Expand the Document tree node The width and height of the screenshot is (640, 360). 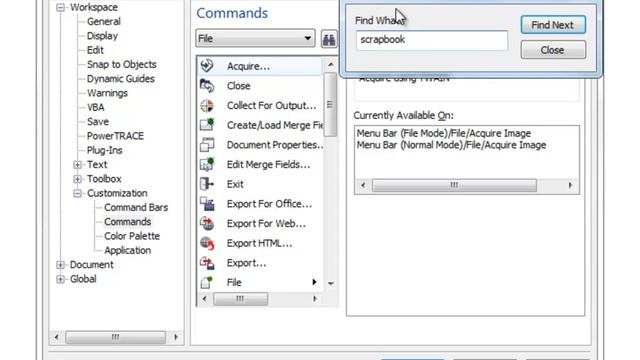tap(60, 265)
